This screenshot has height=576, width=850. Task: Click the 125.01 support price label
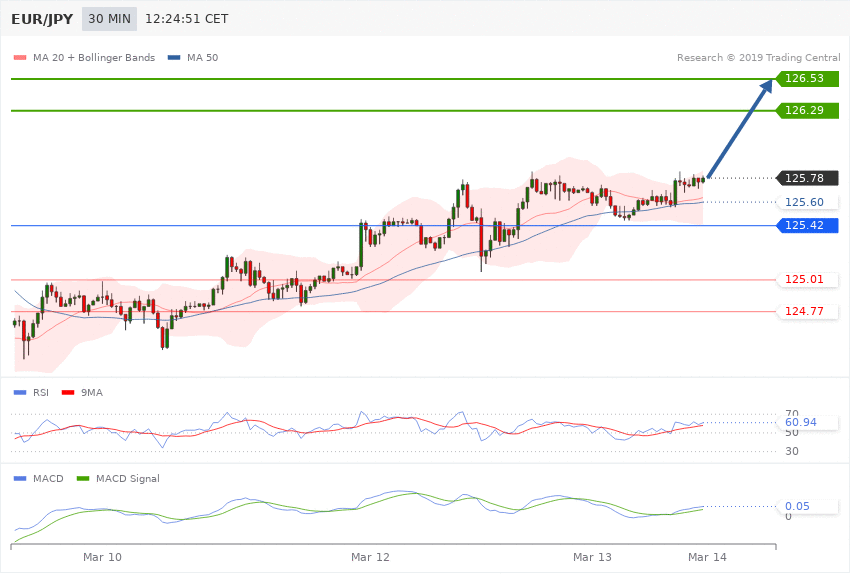coord(808,280)
